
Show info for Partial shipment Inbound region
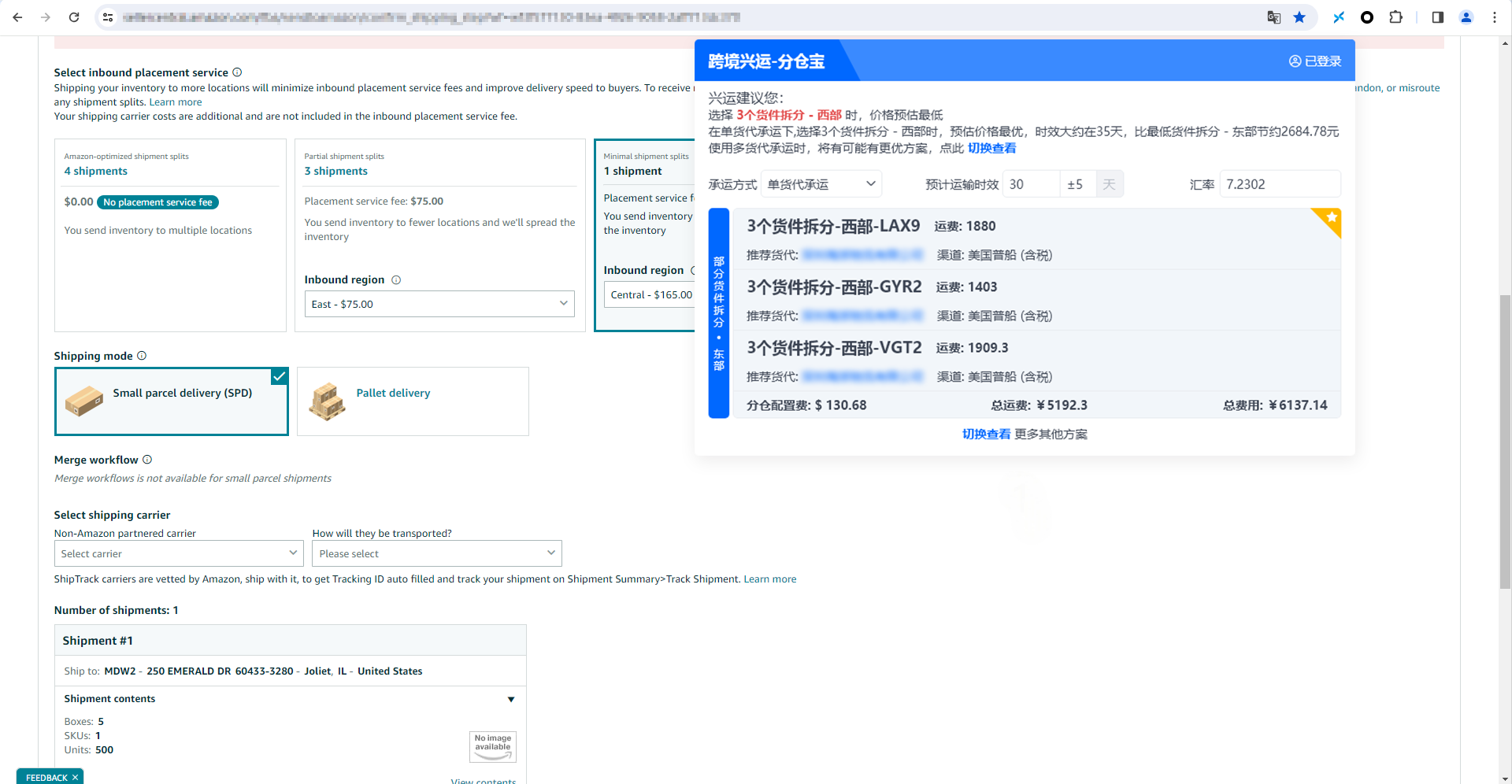pyautogui.click(x=396, y=280)
